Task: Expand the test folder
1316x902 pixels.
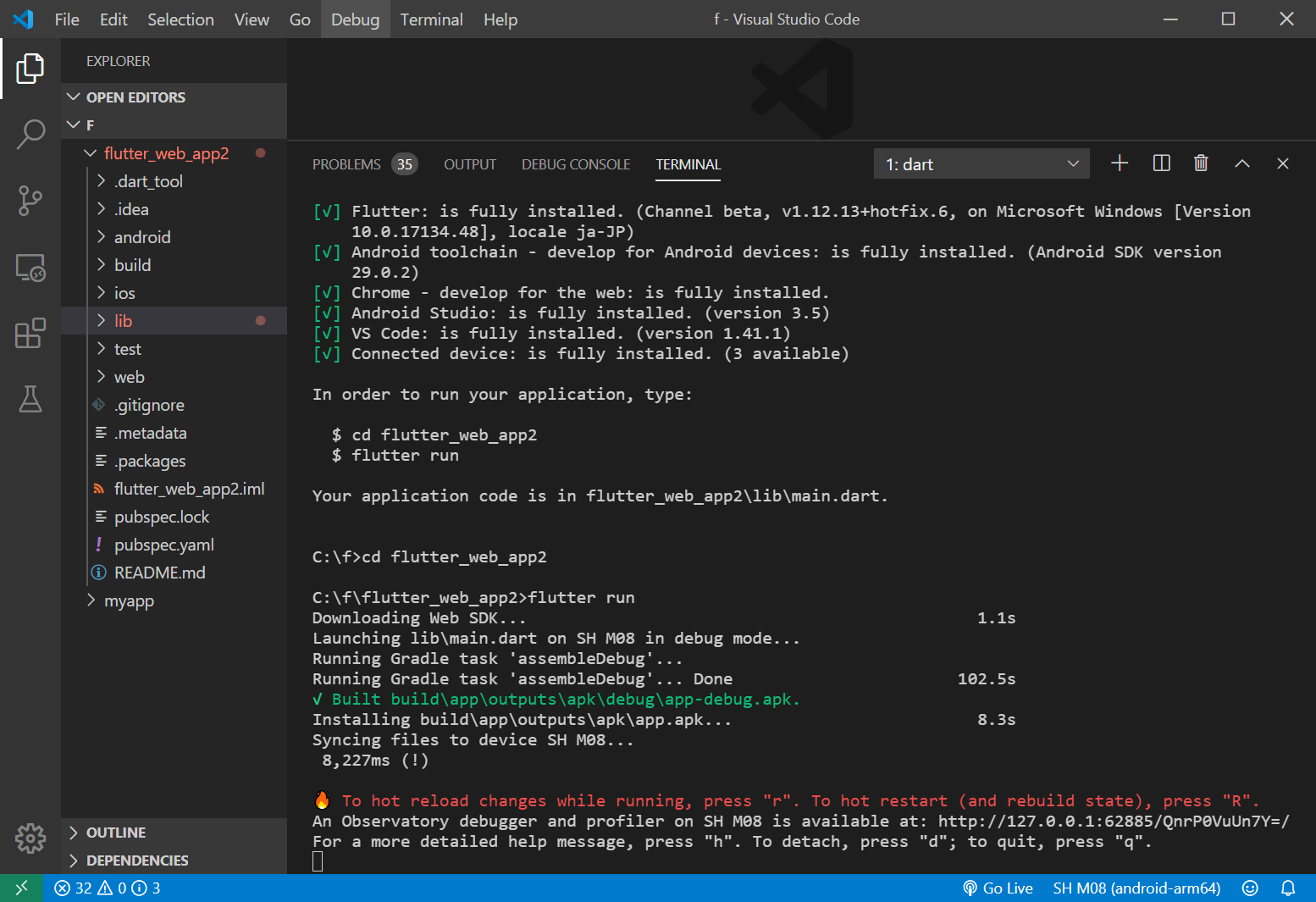Action: point(174,349)
